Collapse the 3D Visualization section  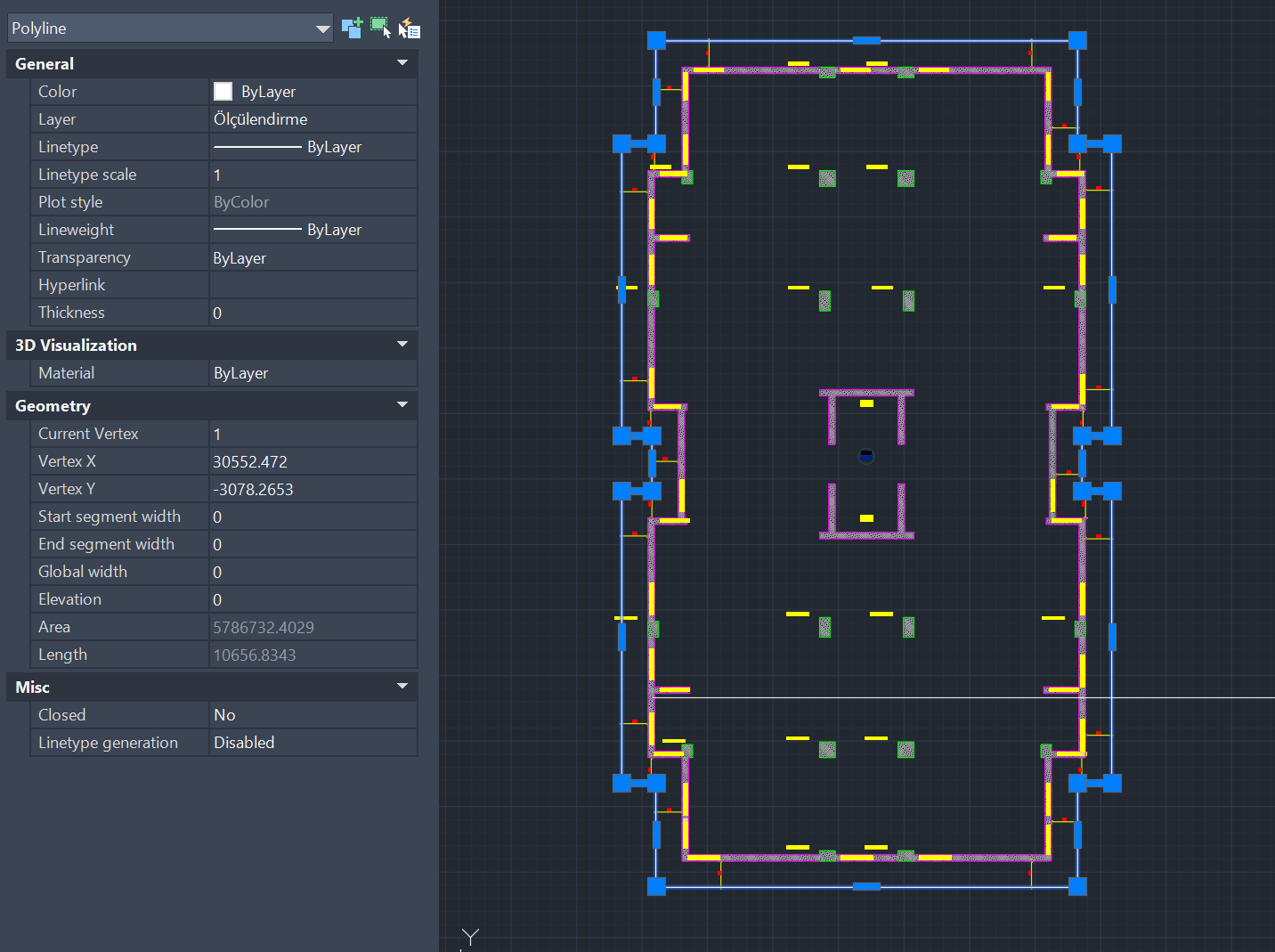(402, 345)
